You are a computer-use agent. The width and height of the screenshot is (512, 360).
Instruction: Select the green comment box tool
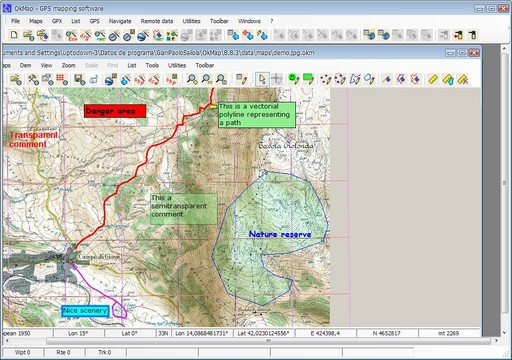308,79
